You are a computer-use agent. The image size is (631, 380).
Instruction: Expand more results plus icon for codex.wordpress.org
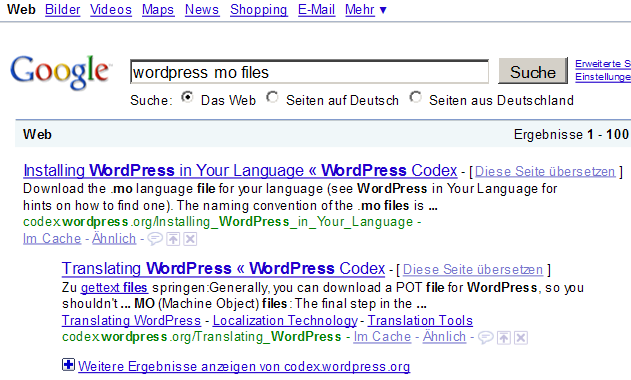68,365
